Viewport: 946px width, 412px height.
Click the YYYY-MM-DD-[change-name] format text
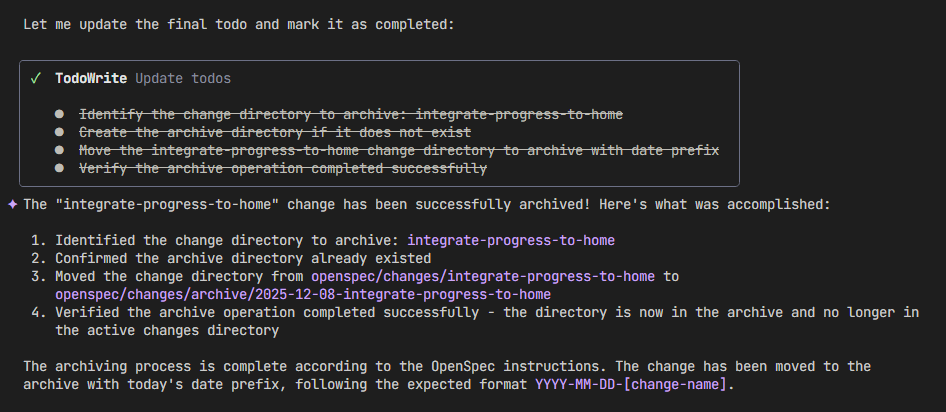(x=634, y=384)
